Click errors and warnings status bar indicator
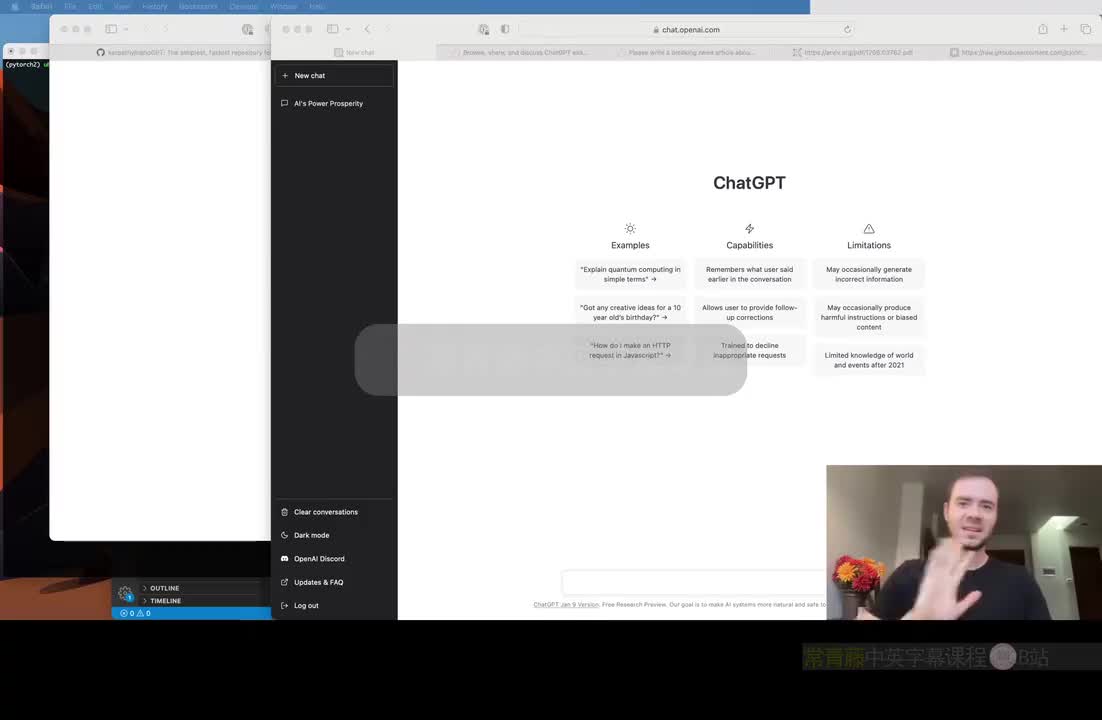 (x=135, y=613)
